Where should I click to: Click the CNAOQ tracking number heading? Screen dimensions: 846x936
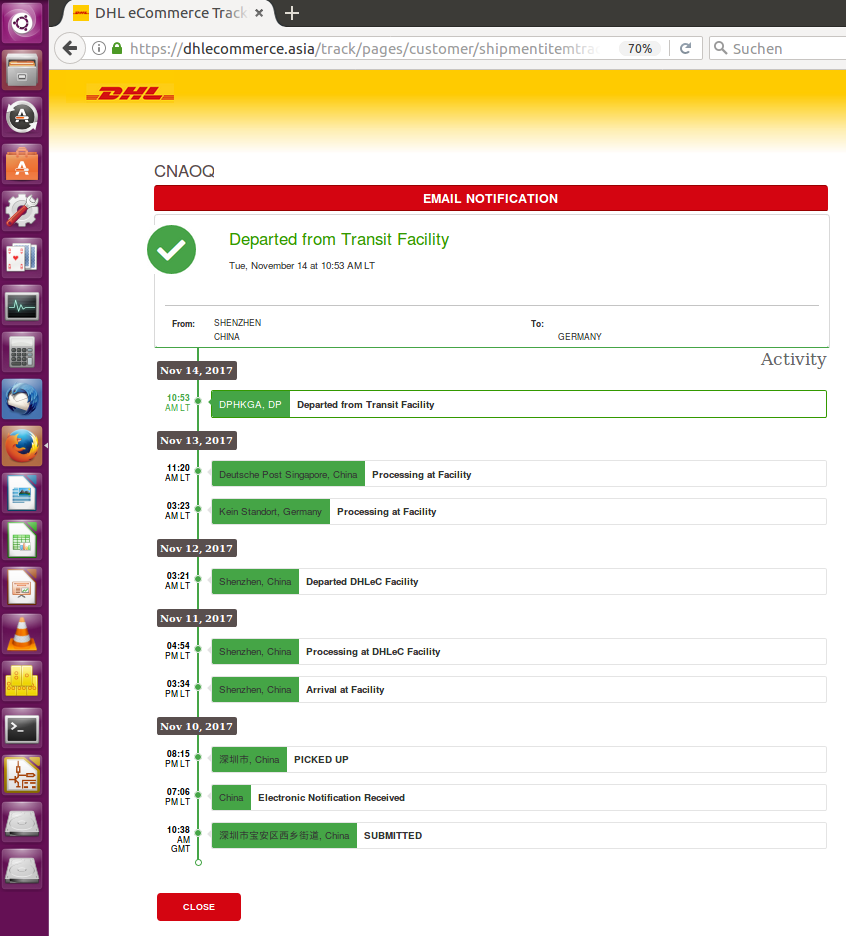click(x=184, y=171)
